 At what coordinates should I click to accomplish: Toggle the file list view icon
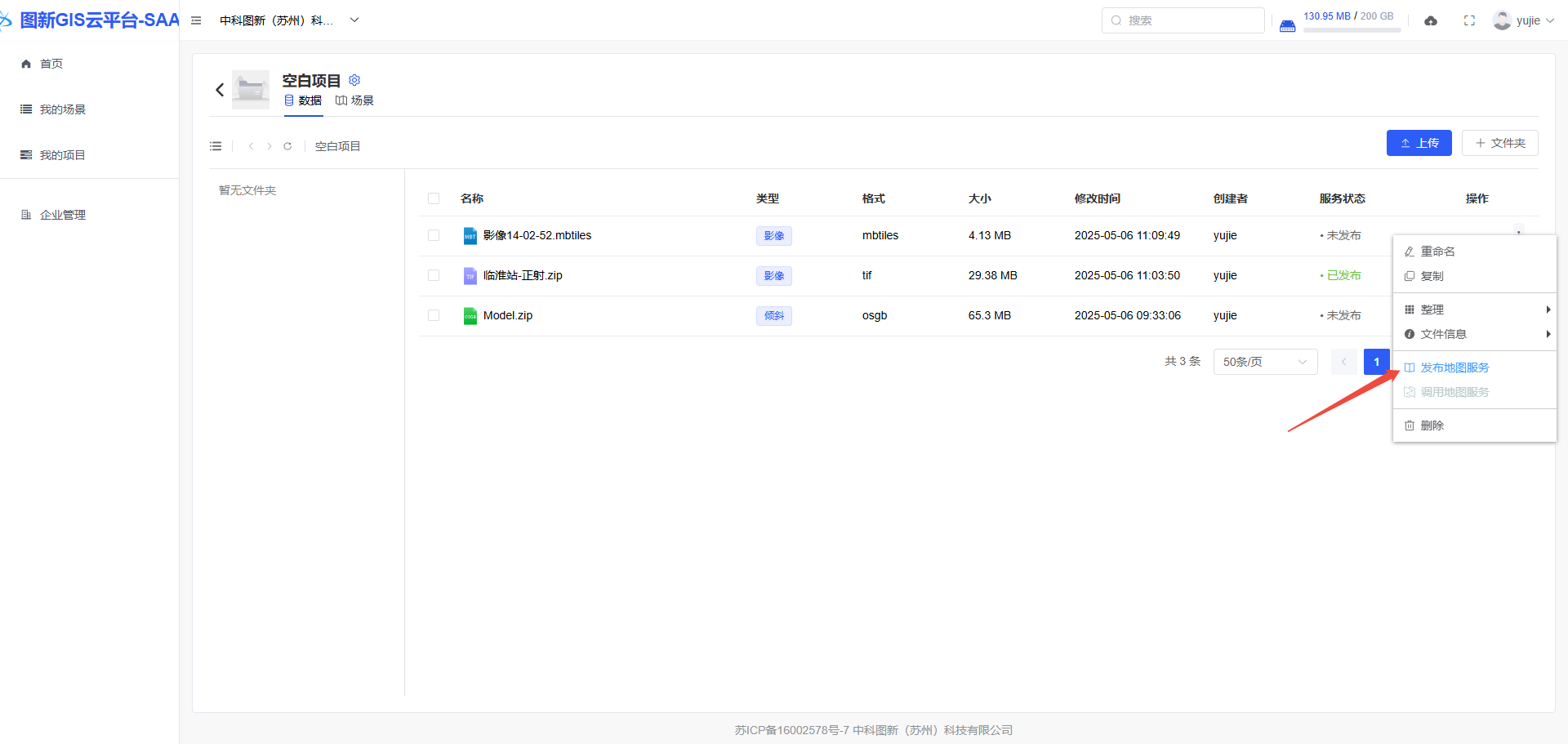point(216,146)
